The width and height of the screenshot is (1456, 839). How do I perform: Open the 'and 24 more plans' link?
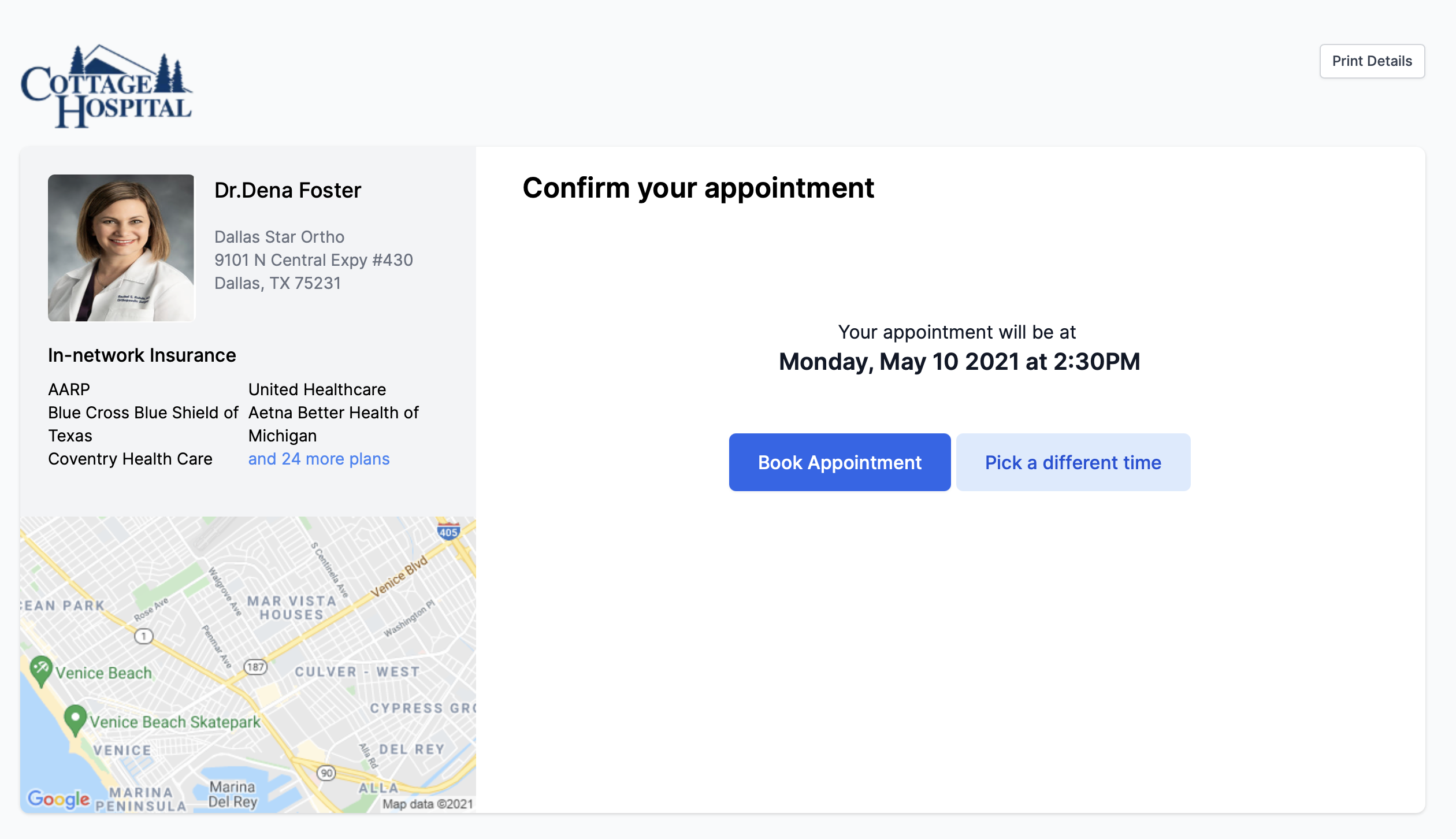[x=319, y=459]
